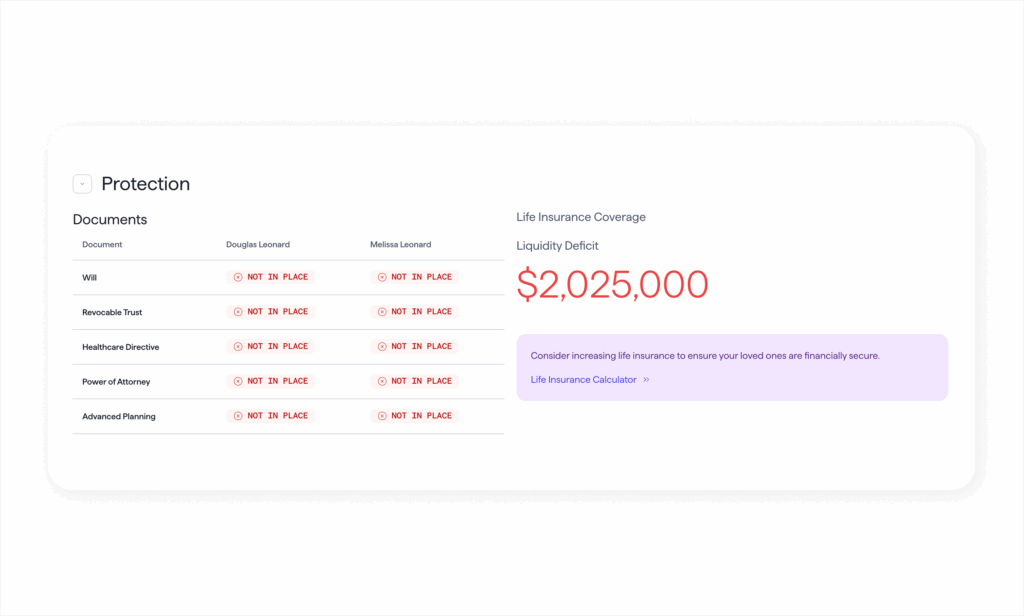The width and height of the screenshot is (1024, 616).
Task: Click the $2,025,000 liquidity deficit amount
Action: tap(612, 285)
